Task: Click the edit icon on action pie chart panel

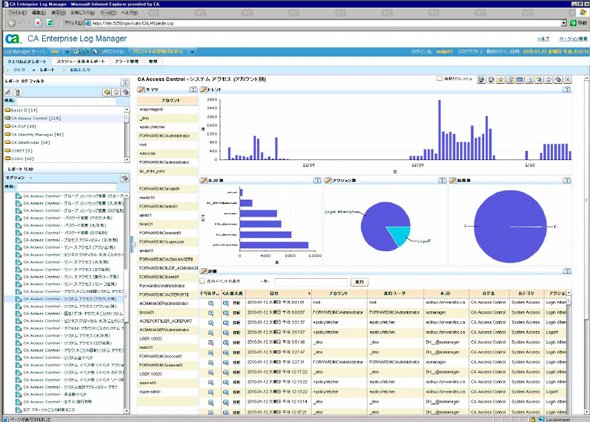Action: click(x=328, y=181)
